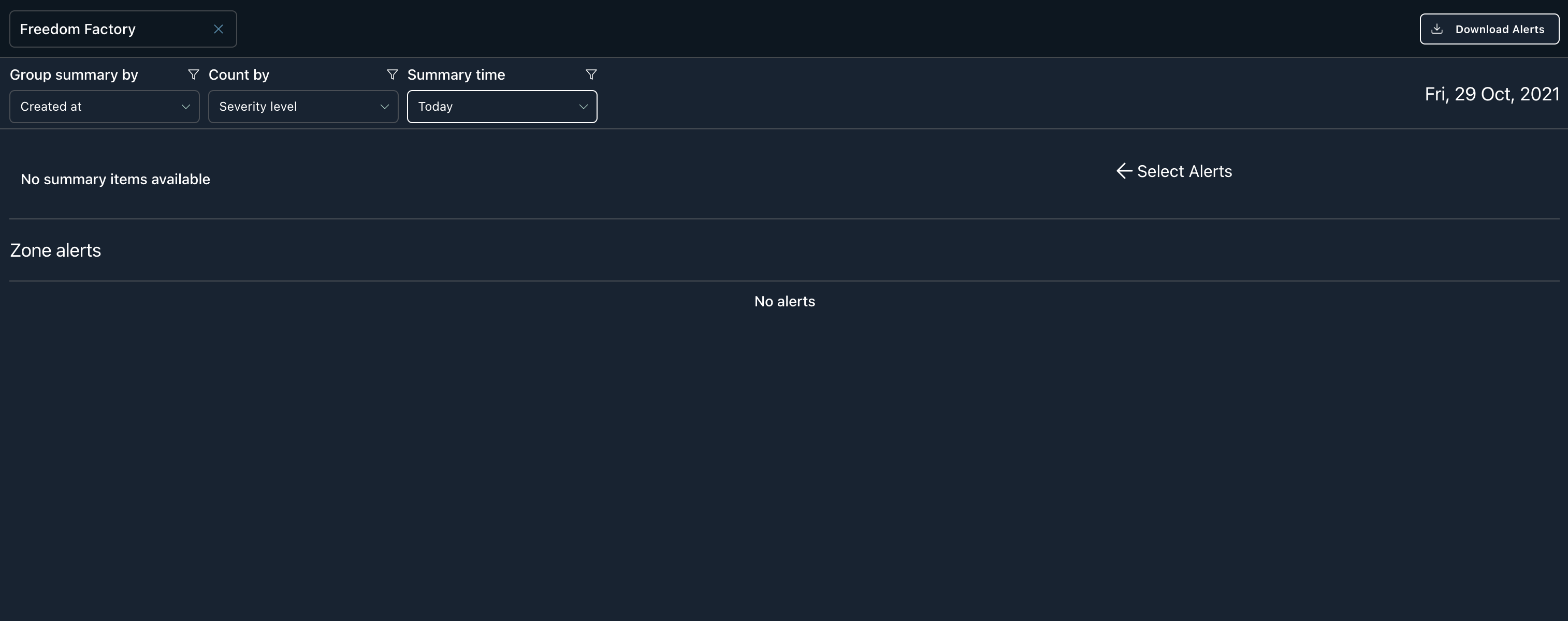Click the Zone alerts heading
The height and width of the screenshot is (621, 1568).
55,250
